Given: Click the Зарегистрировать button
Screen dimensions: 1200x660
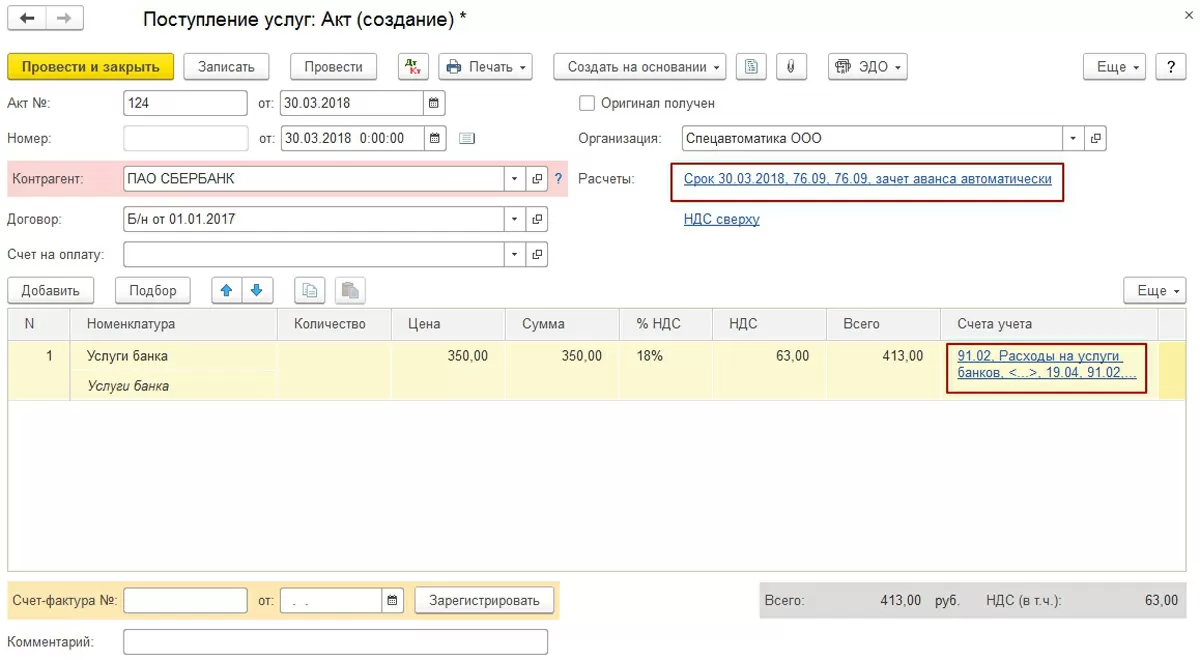Looking at the screenshot, I should click(x=484, y=601).
